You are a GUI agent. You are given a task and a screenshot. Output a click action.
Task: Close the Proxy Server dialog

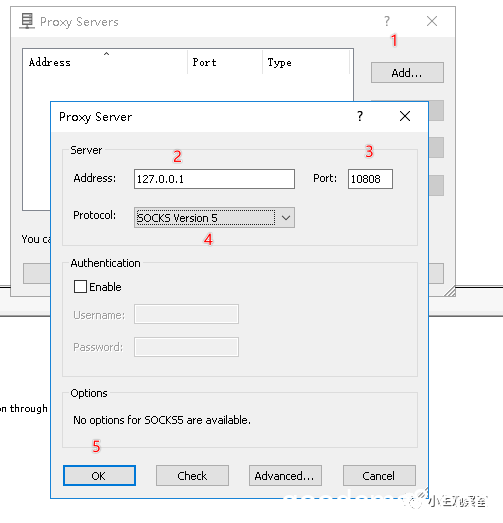point(405,116)
